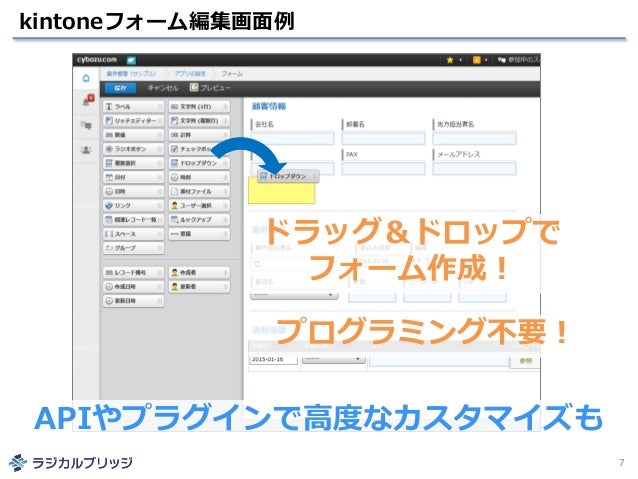This screenshot has width=638, height=479.
Task: Select the ルックアップ field part
Action: (199, 220)
